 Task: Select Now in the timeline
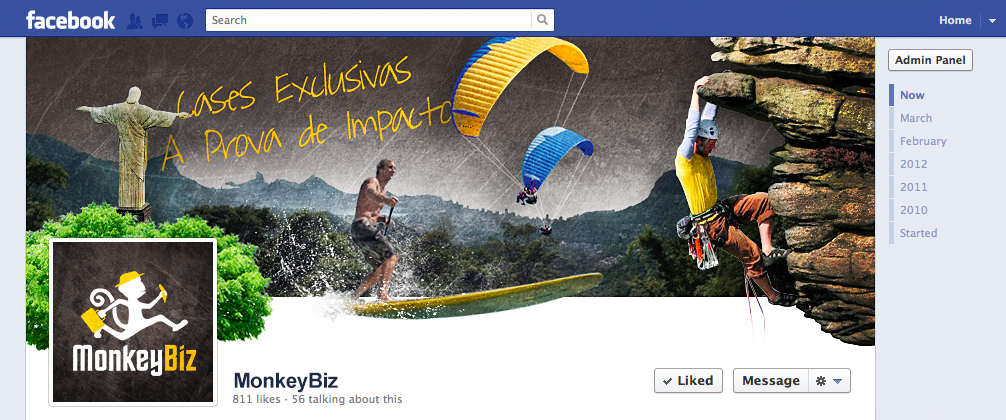click(x=912, y=95)
